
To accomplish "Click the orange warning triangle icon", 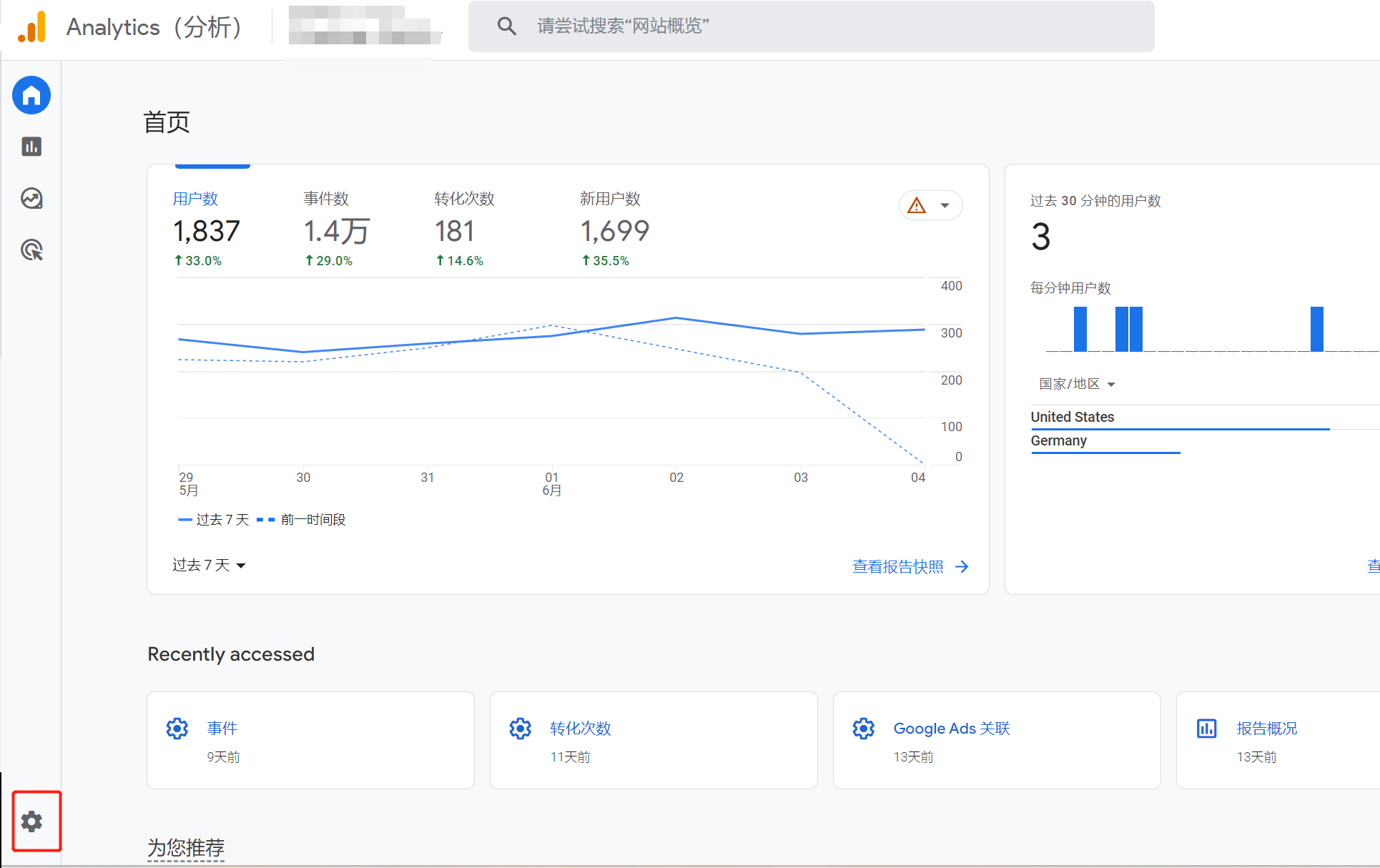I will tap(917, 206).
